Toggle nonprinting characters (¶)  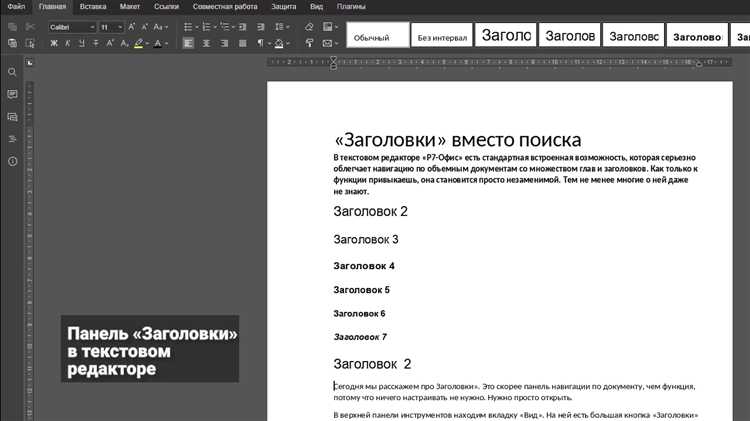coord(260,44)
